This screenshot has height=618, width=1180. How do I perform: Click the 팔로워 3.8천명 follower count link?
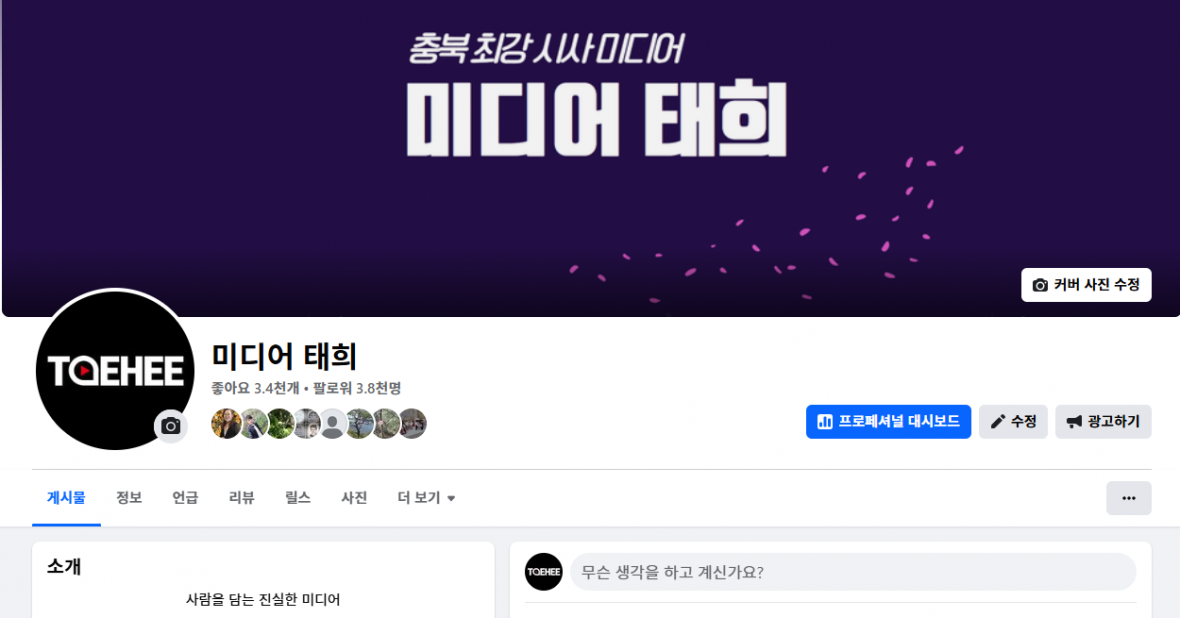(x=357, y=388)
